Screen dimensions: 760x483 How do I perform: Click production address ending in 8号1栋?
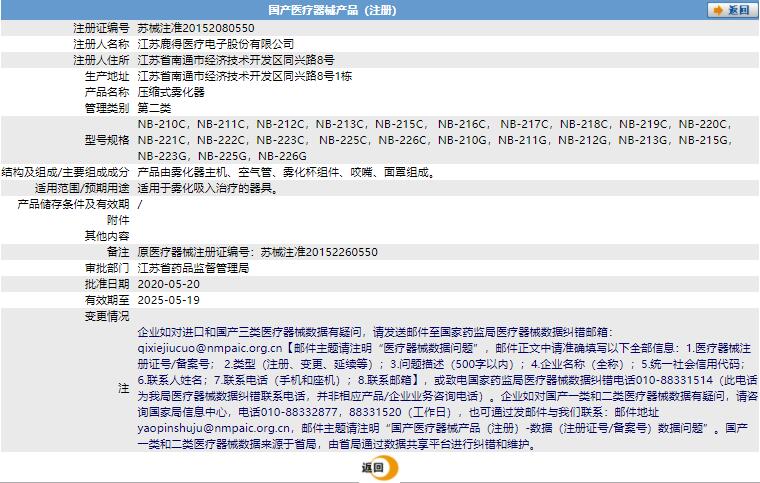coord(245,76)
